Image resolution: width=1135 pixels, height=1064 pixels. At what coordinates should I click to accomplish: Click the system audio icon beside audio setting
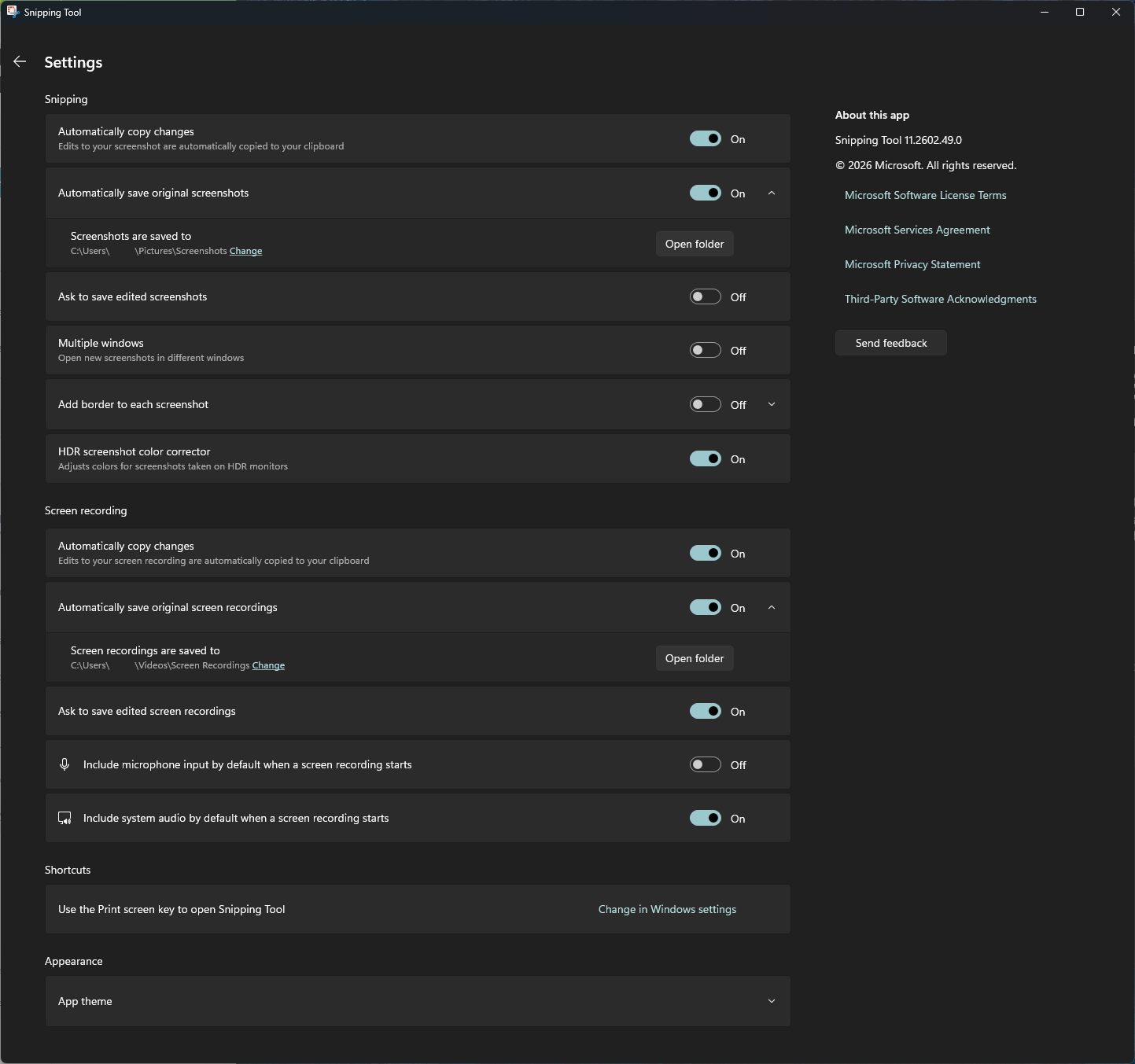pos(65,818)
